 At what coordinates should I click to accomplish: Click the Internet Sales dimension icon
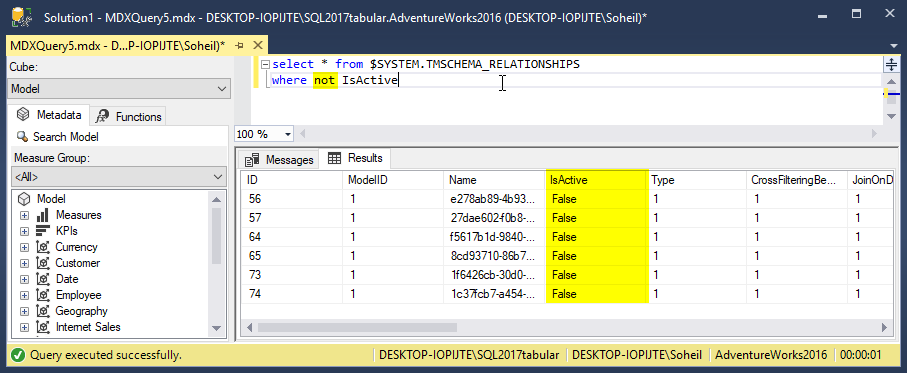[x=42, y=327]
